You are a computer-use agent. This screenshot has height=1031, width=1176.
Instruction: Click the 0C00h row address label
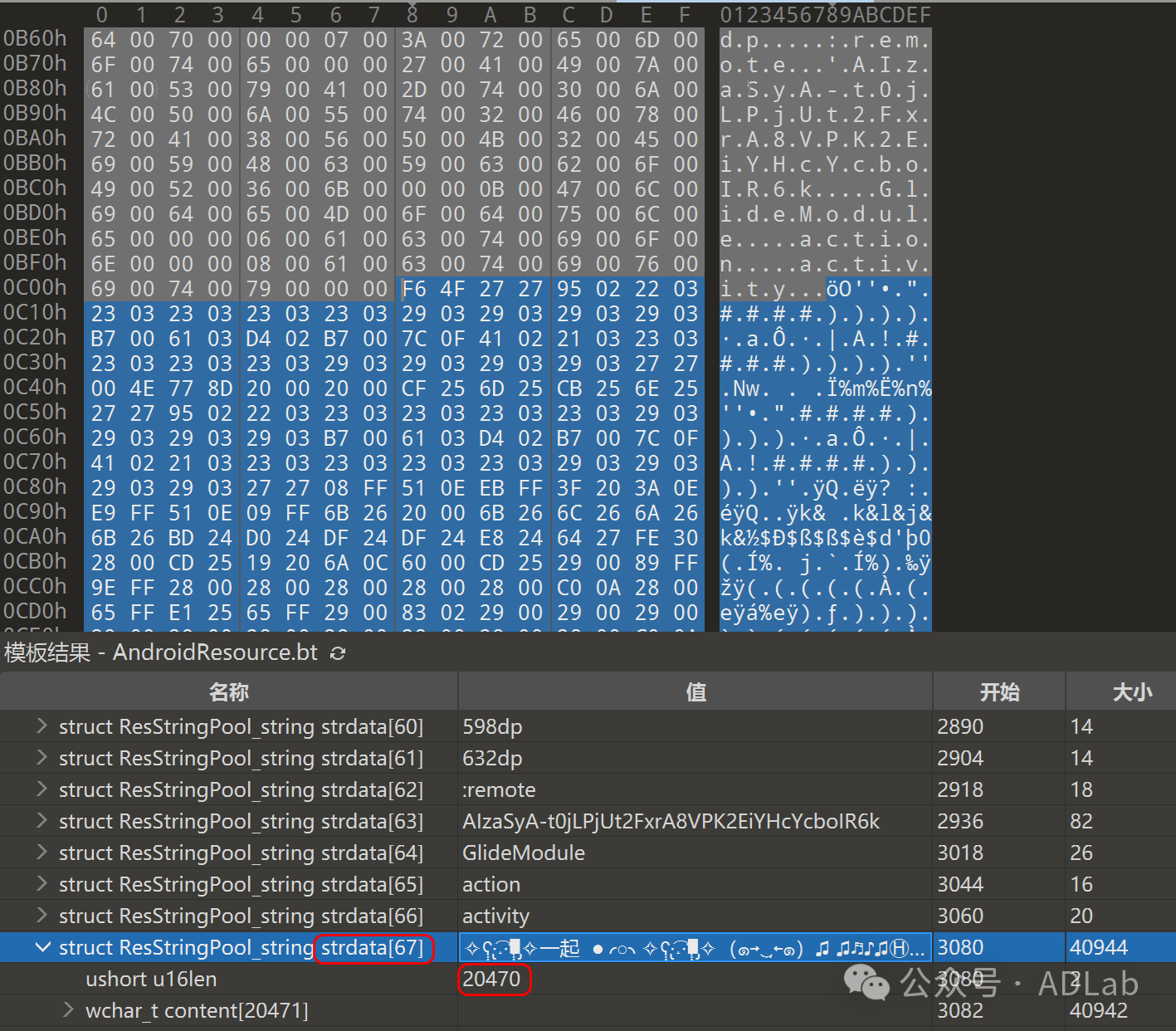tap(35, 288)
